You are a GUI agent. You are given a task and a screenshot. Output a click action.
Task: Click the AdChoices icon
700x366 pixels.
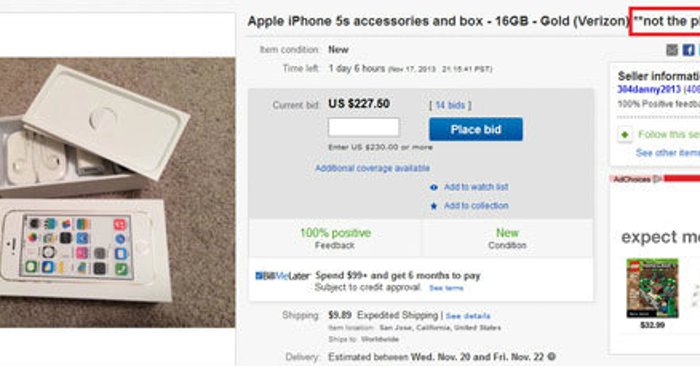(657, 179)
